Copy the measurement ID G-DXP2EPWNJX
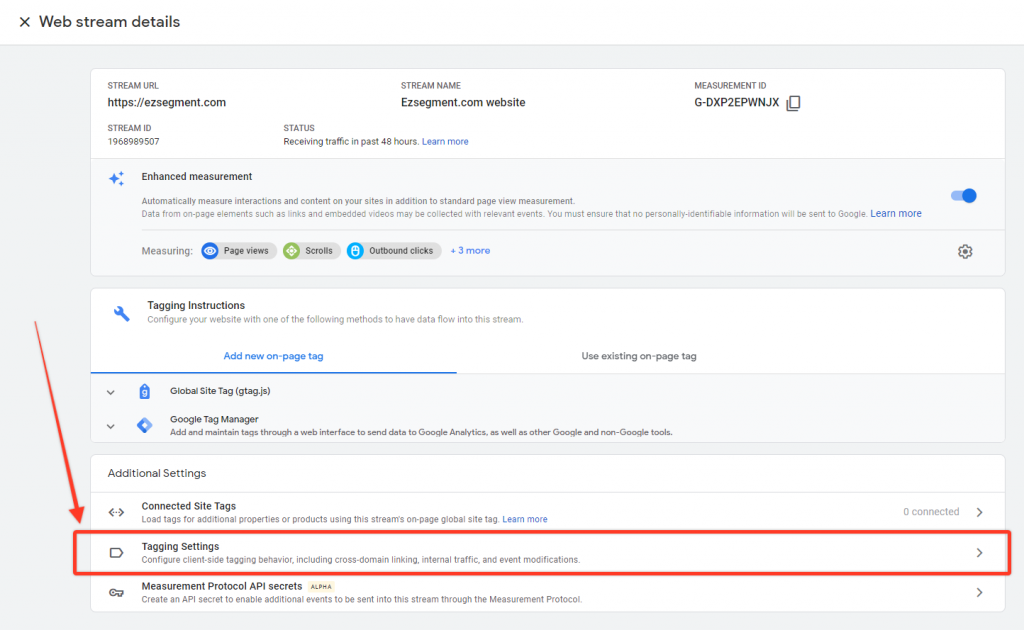Viewport: 1024px width, 630px height. pyautogui.click(x=793, y=103)
